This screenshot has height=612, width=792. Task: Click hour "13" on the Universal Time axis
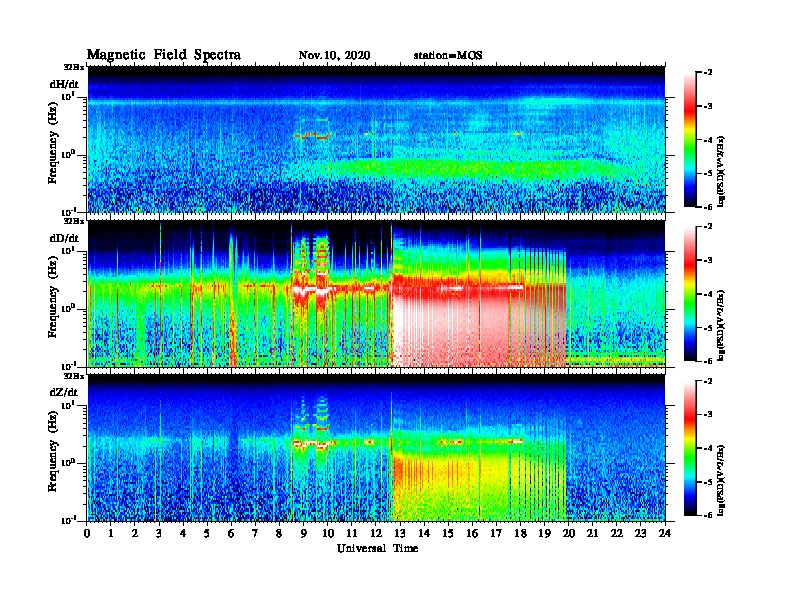coord(400,533)
